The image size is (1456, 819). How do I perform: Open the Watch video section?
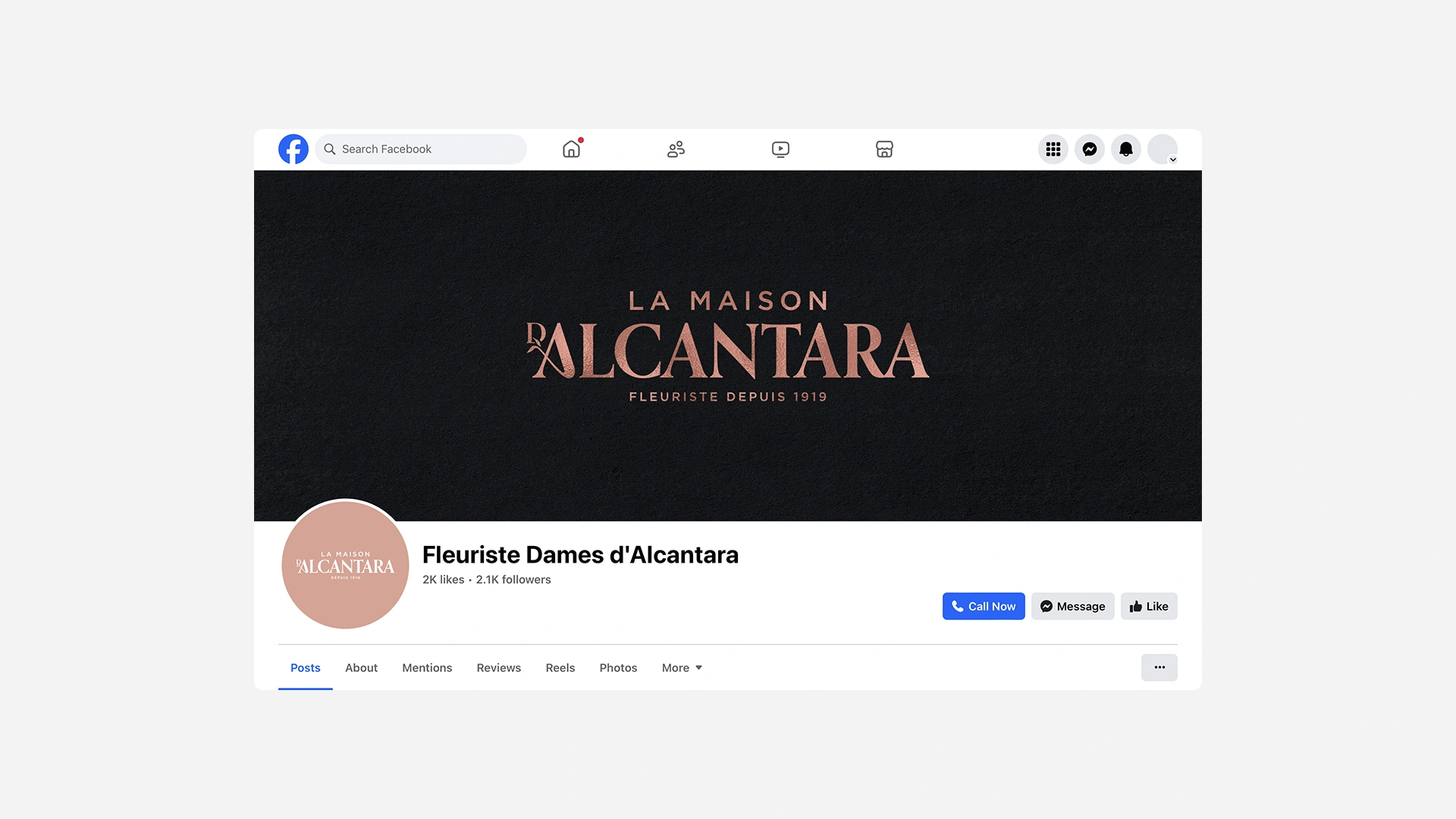click(x=780, y=149)
